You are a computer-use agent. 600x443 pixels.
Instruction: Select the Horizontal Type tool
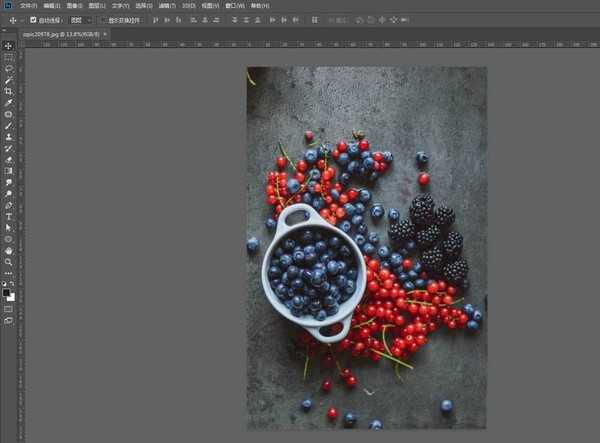pos(8,216)
